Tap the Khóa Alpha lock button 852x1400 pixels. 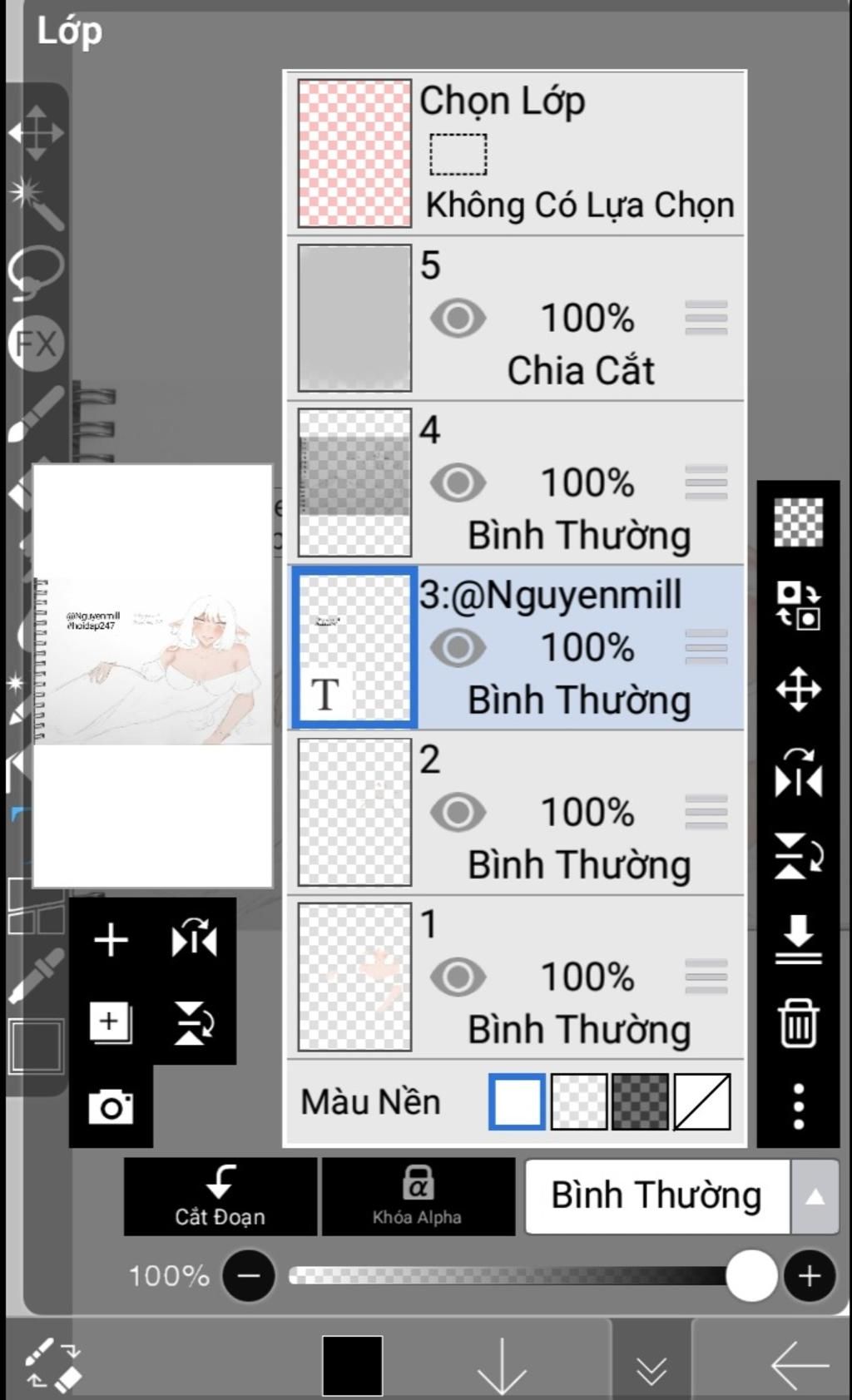pyautogui.click(x=418, y=1196)
